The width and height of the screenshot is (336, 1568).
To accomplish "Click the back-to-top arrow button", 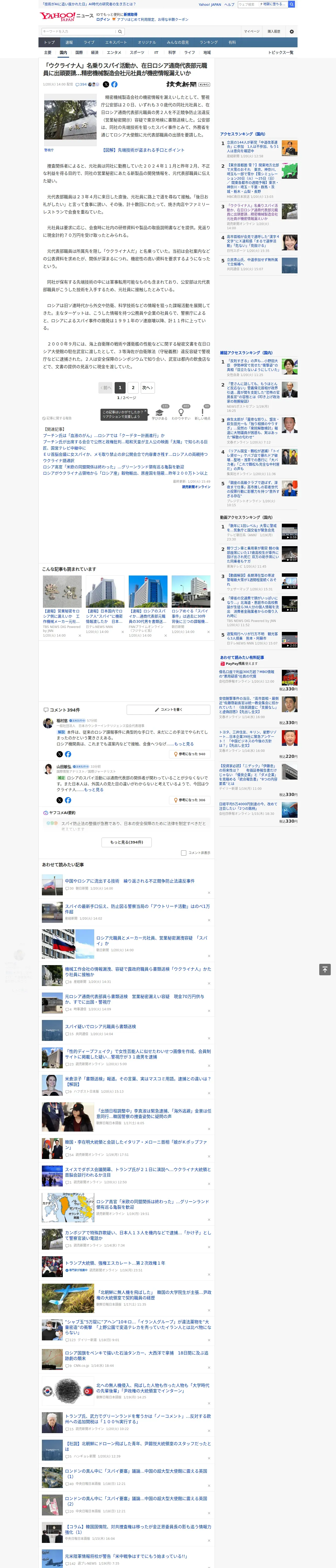I will point(325,969).
